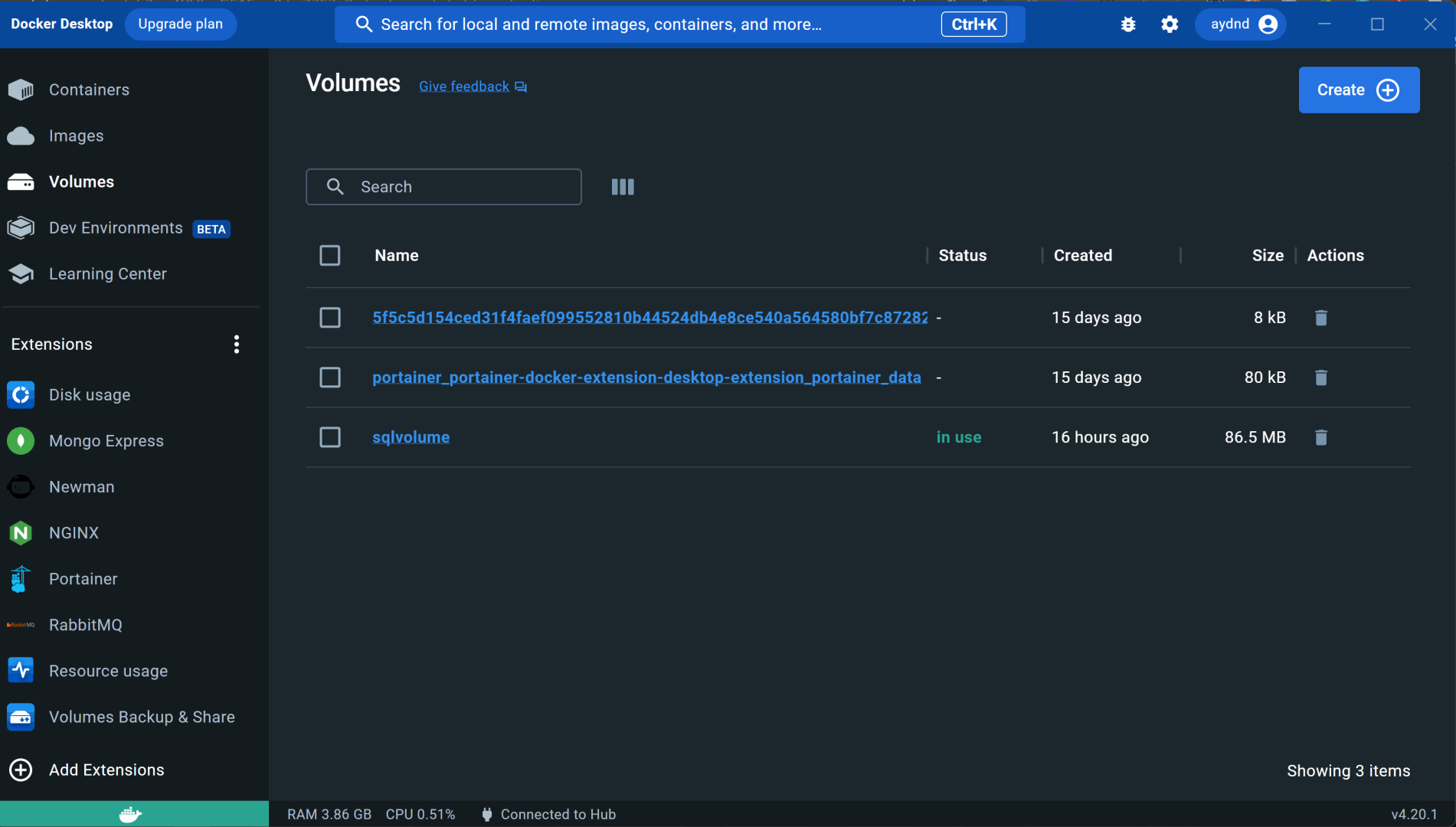Click the Dev Environments icon
This screenshot has height=827, width=1456.
(x=21, y=227)
